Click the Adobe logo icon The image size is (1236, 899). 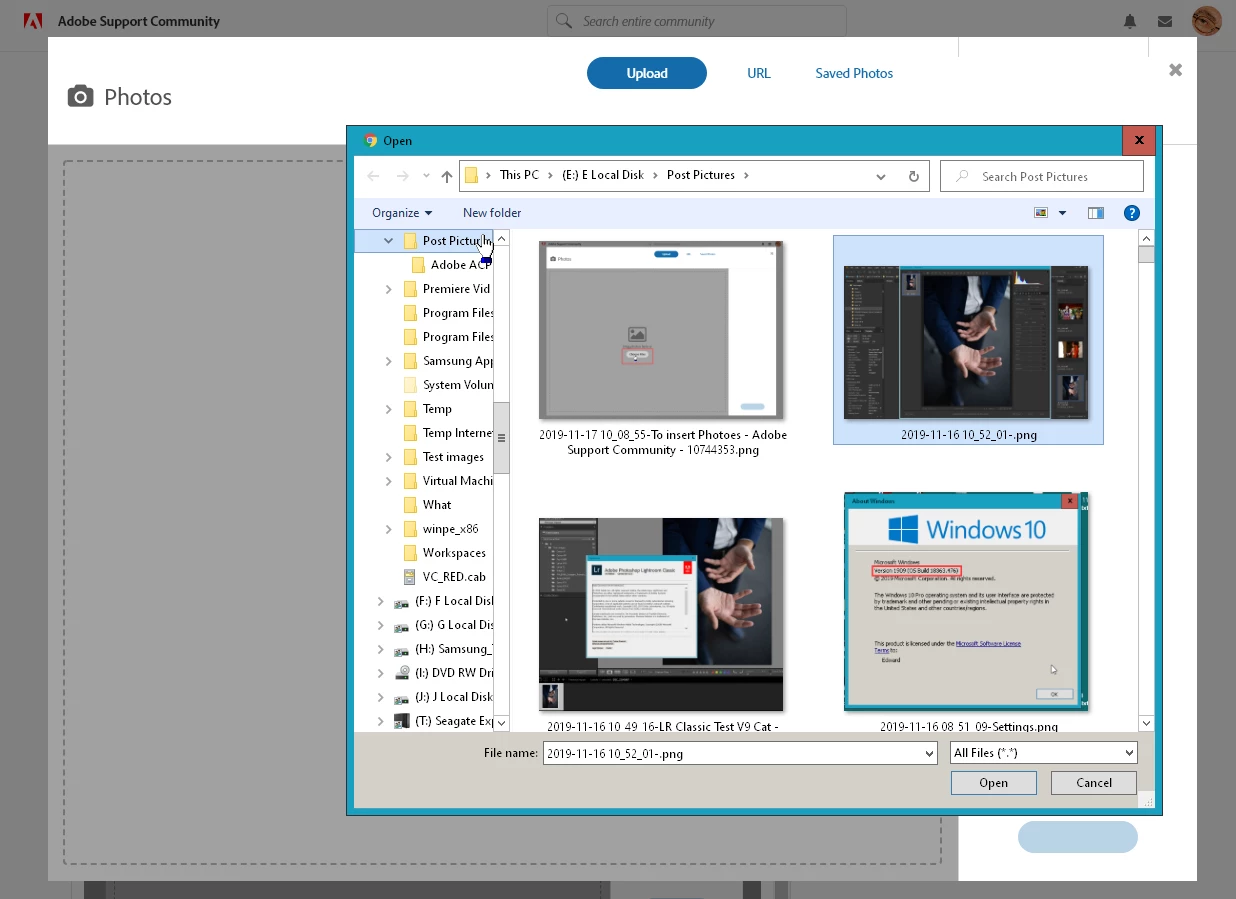point(32,21)
